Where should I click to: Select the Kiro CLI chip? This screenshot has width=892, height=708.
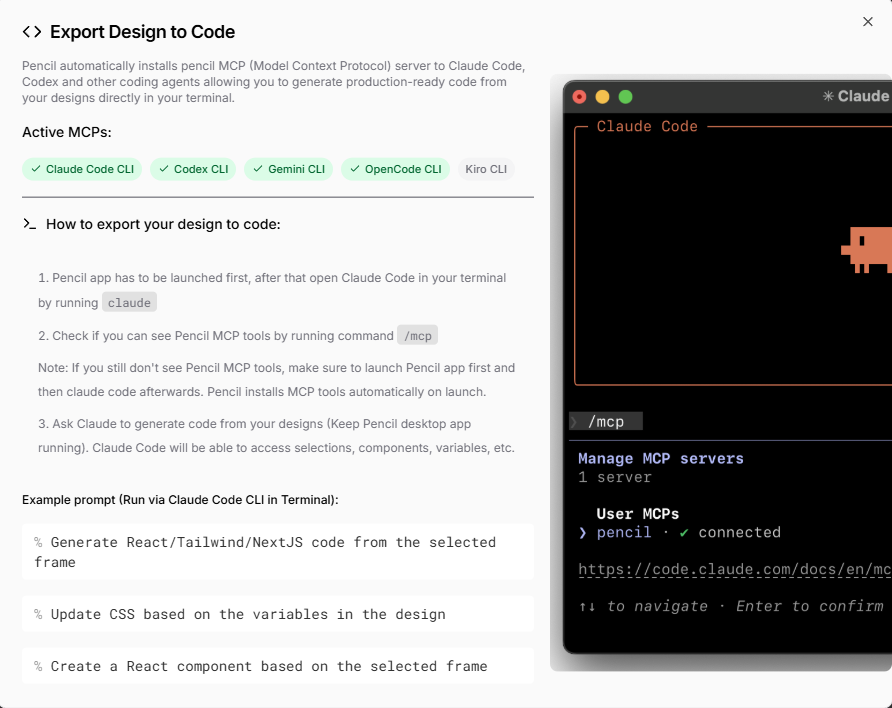coord(486,169)
